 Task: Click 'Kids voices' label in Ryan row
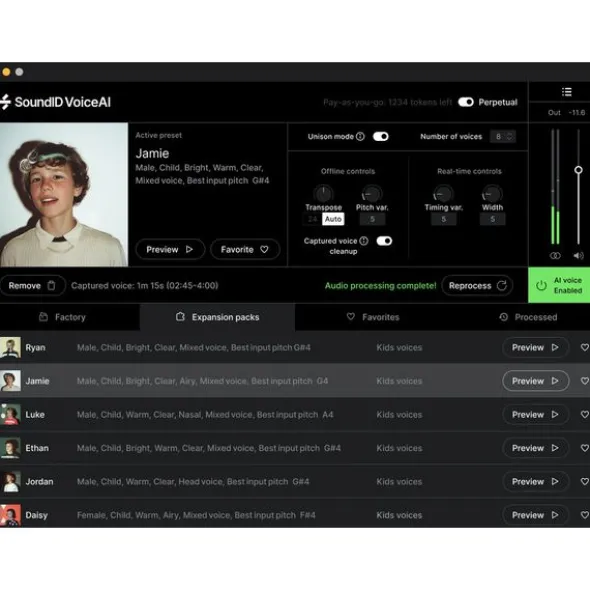[399, 348]
